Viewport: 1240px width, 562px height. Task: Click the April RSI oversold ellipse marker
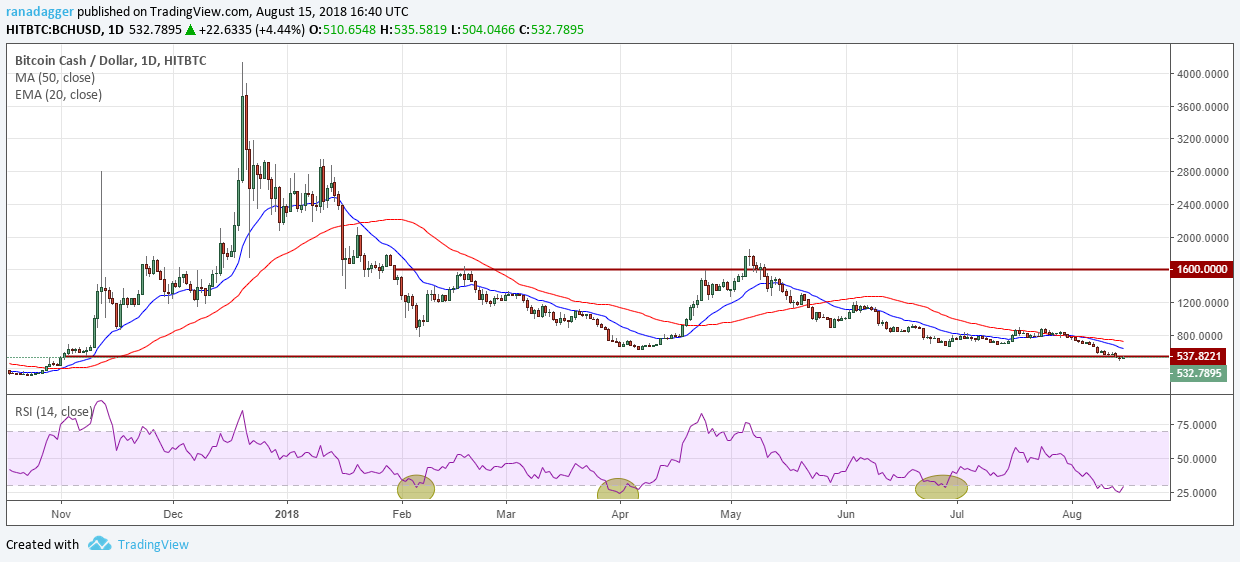[x=617, y=488]
